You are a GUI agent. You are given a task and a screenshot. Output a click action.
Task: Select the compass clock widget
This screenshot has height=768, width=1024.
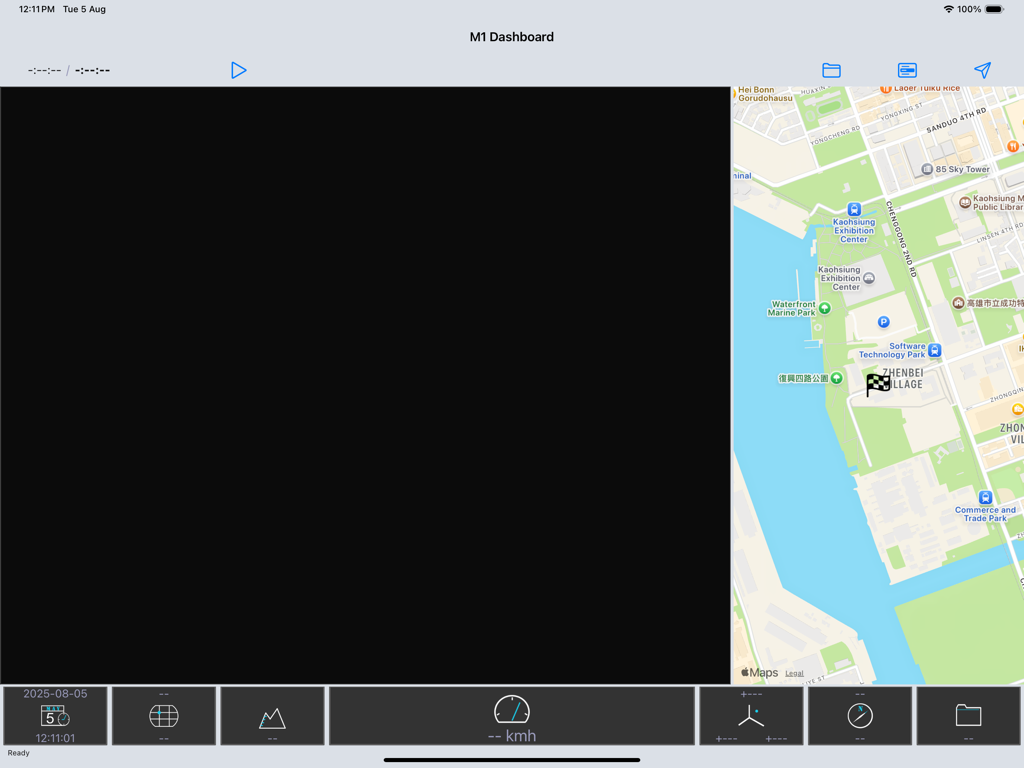click(x=859, y=715)
